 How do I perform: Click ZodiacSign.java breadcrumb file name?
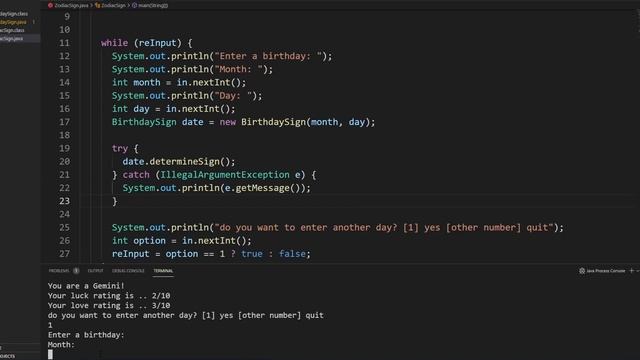[x=71, y=5]
